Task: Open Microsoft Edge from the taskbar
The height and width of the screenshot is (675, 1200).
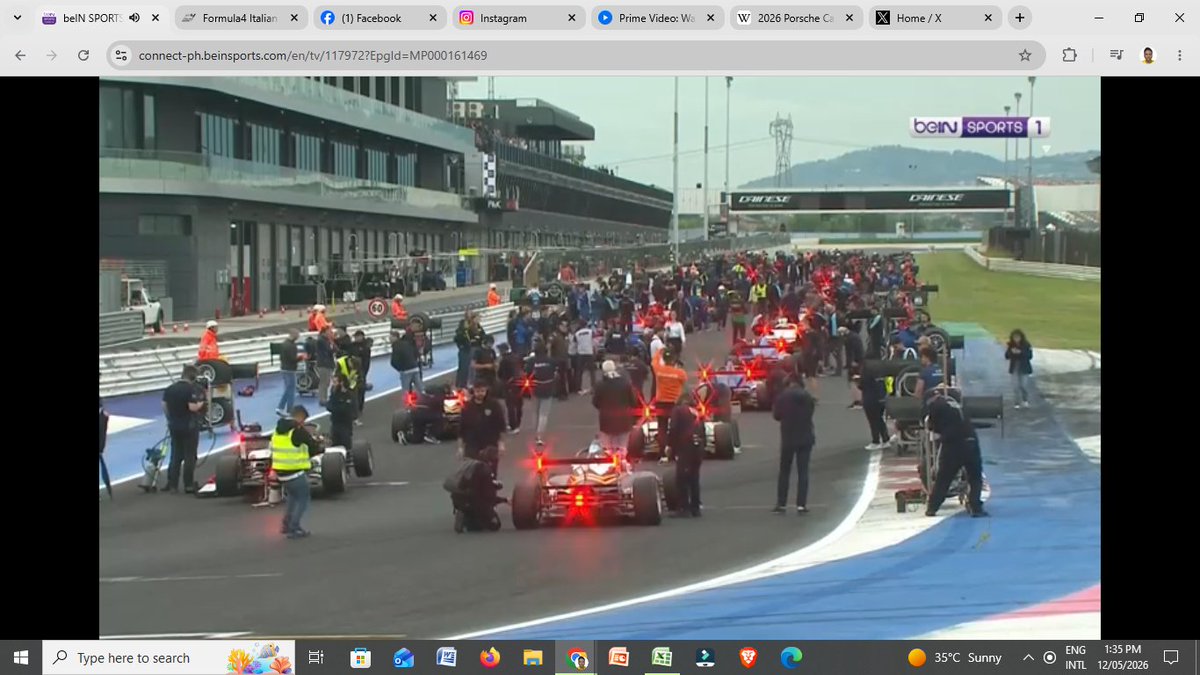Action: [x=791, y=657]
